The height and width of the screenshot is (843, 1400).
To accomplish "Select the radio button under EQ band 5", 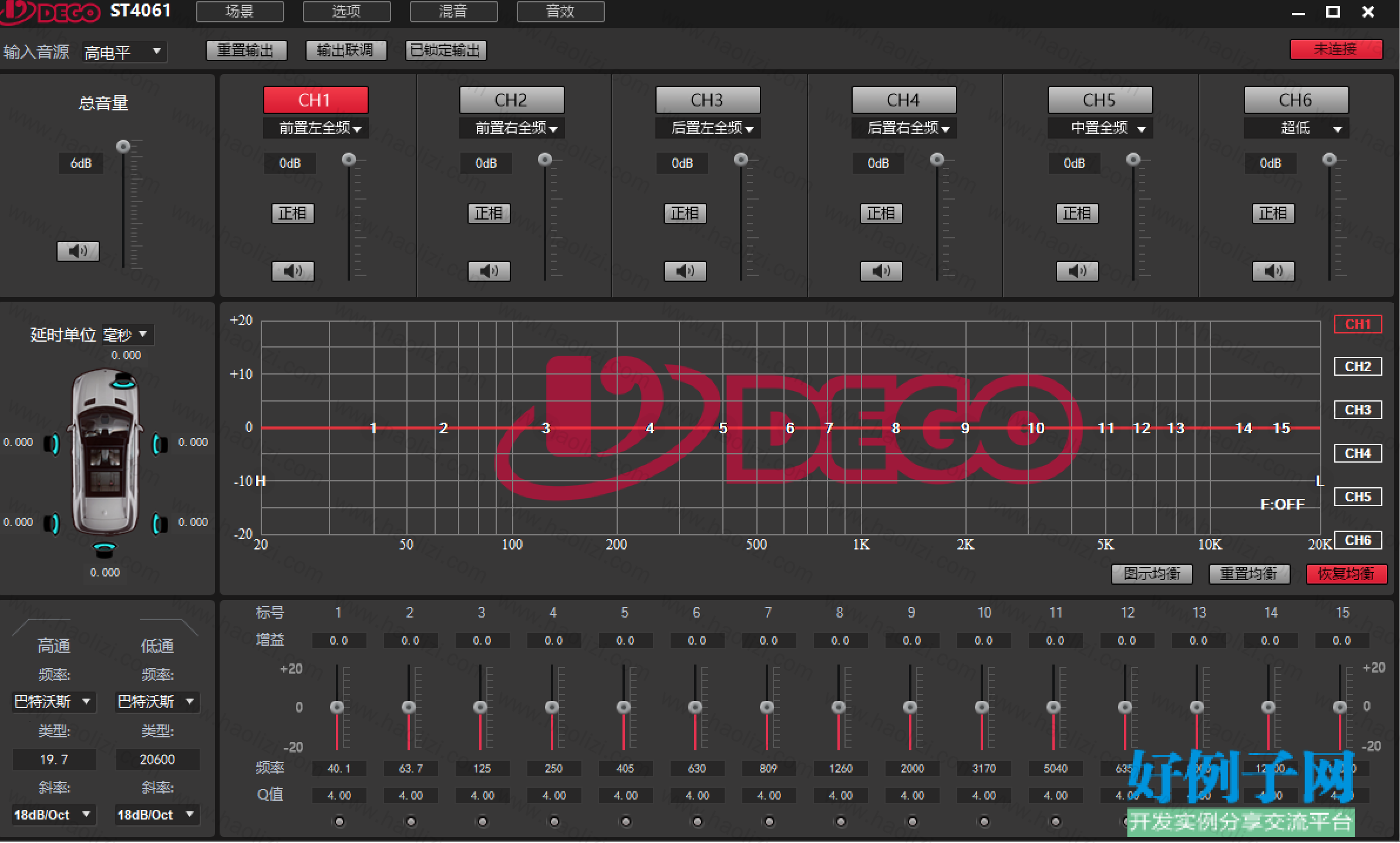I will (625, 821).
